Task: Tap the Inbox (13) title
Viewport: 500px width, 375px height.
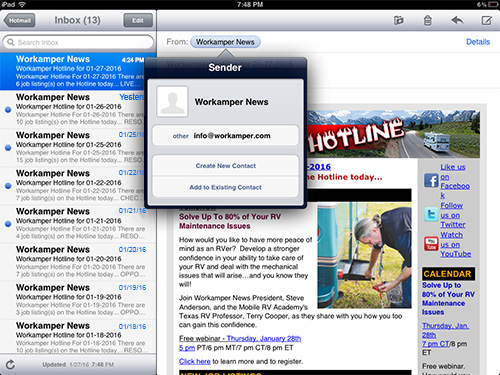Action: (x=77, y=20)
